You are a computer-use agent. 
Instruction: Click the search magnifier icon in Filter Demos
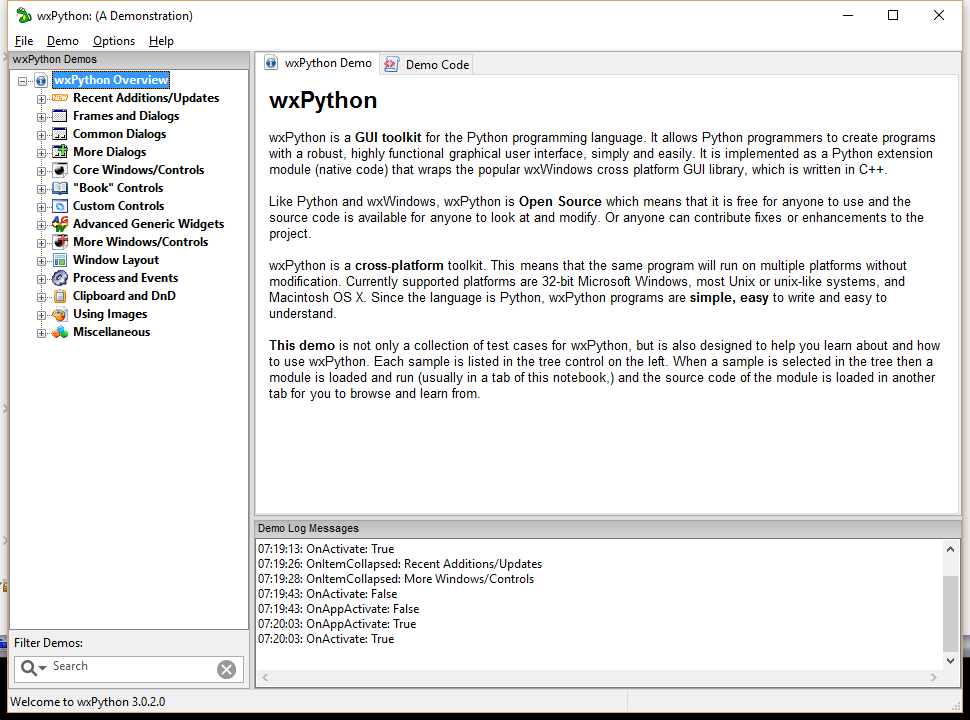pos(28,667)
